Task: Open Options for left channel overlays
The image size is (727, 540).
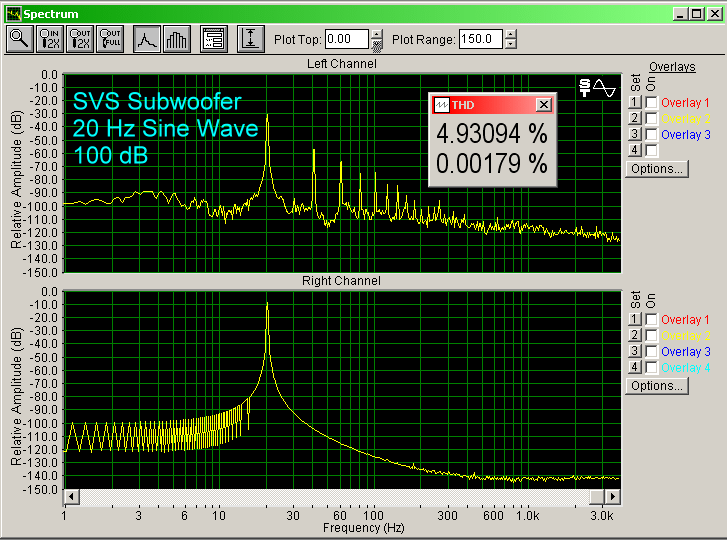Action: (x=656, y=169)
